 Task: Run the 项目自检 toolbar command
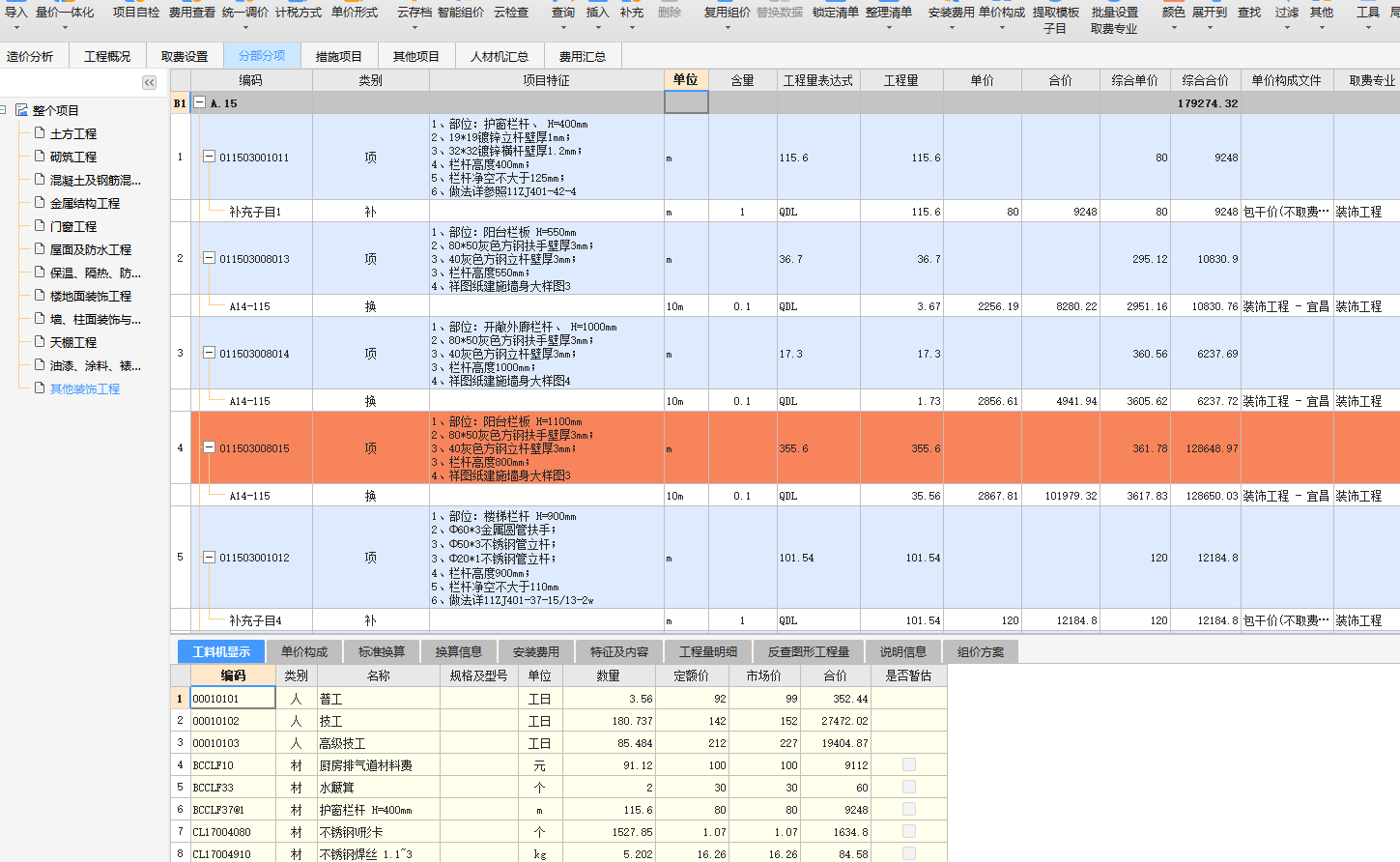[x=136, y=12]
